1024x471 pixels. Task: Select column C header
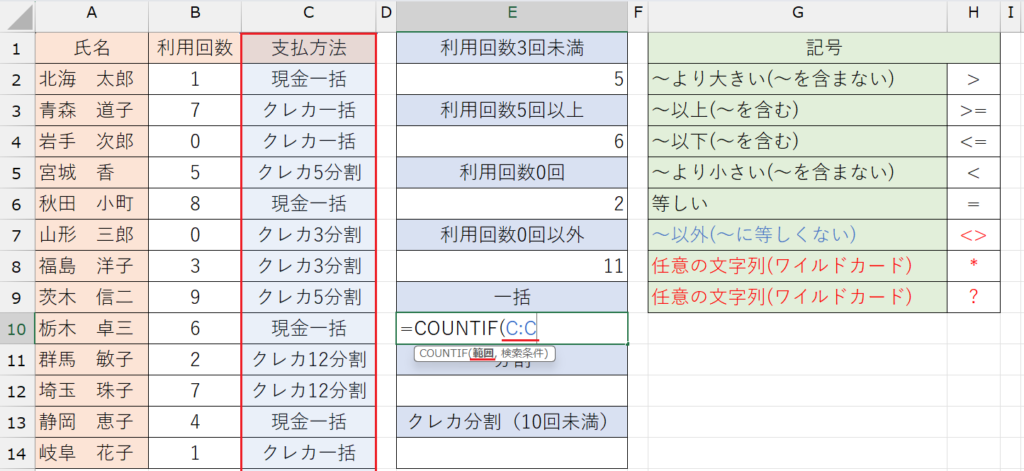(309, 15)
